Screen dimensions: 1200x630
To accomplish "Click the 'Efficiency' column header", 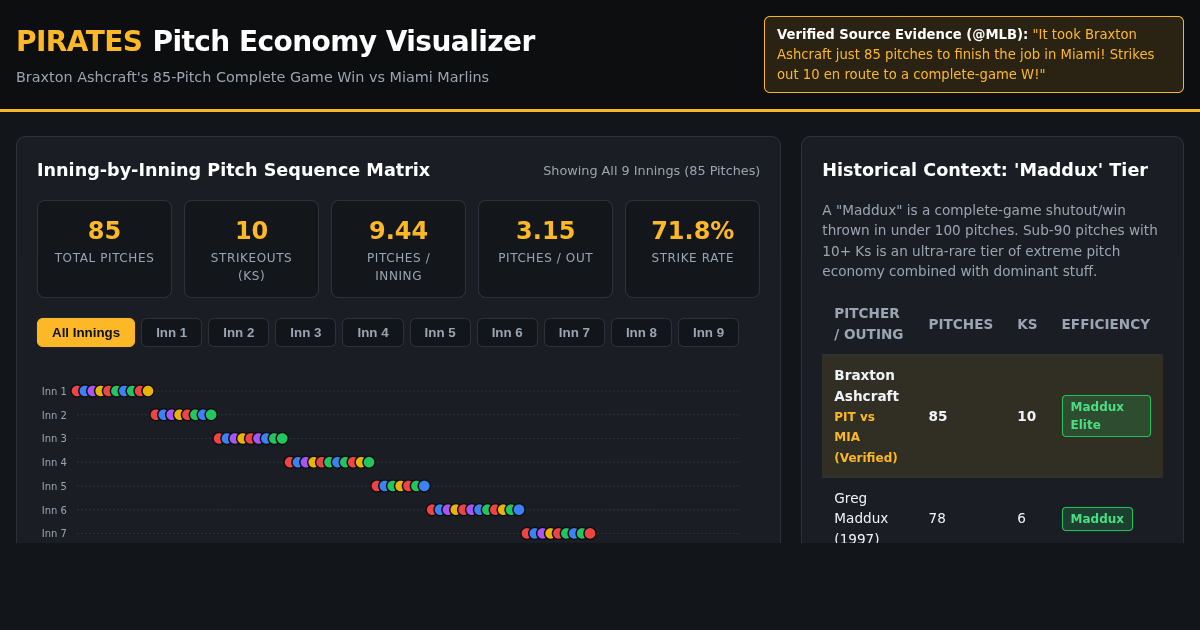I will click(x=1106, y=324).
